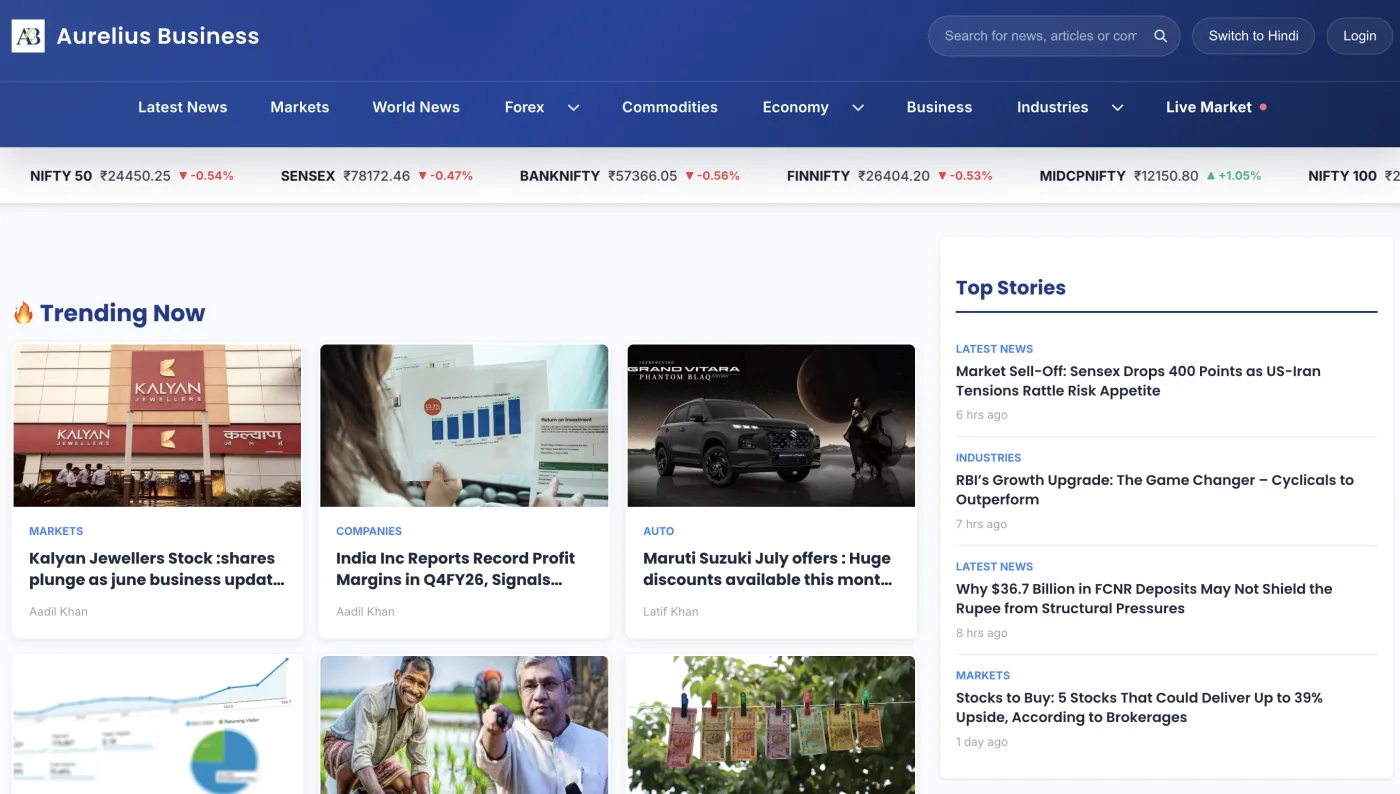Open the Commodities menu item
The width and height of the screenshot is (1400, 794).
coord(669,107)
